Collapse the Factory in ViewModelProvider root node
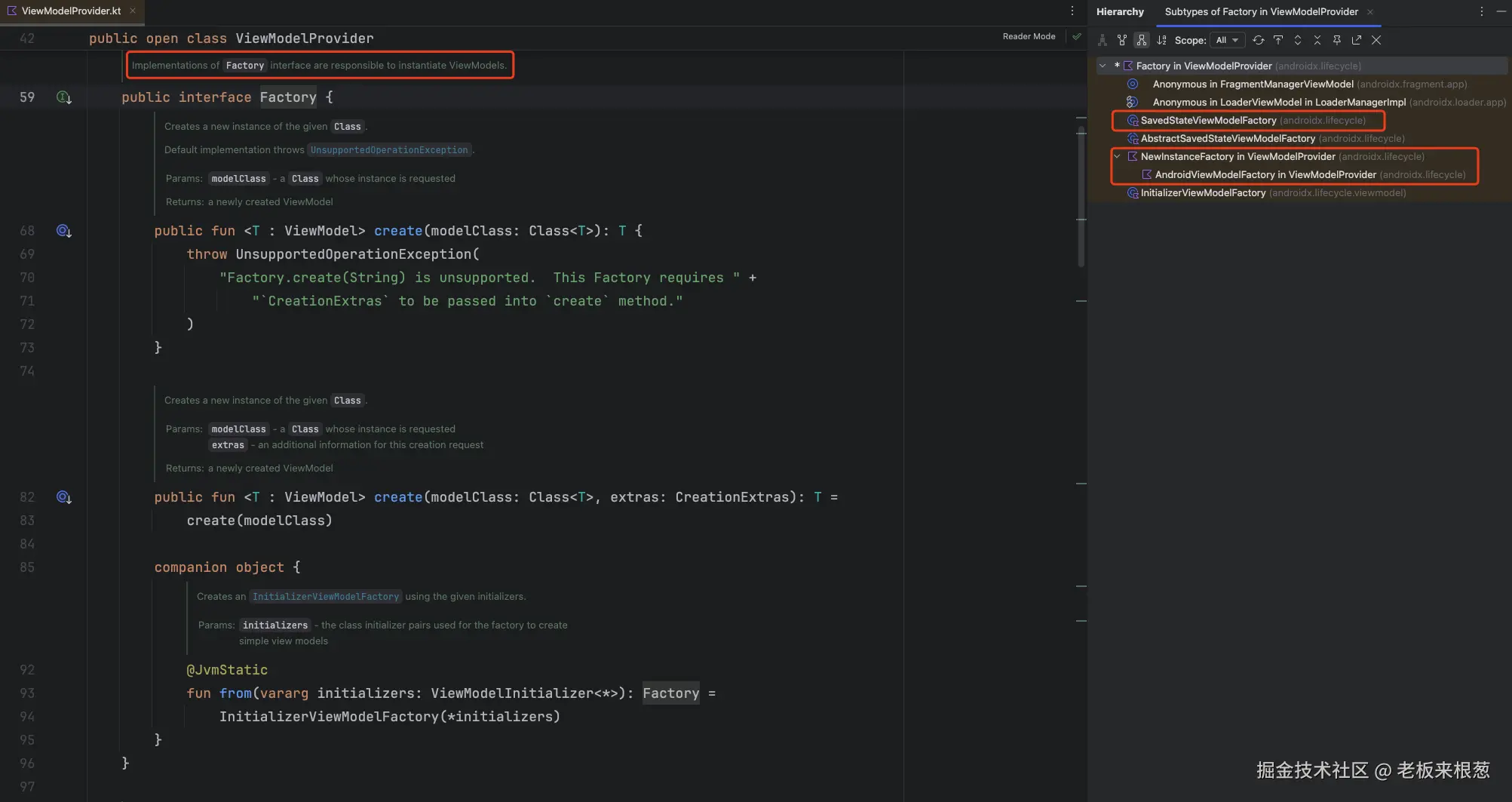This screenshot has height=802, width=1512. (1103, 66)
